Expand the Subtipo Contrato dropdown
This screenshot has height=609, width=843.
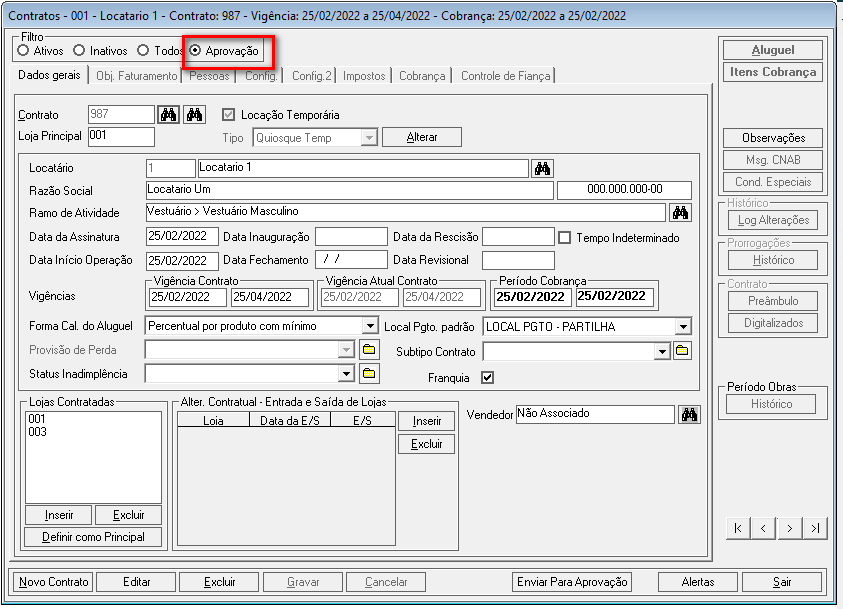tap(662, 352)
